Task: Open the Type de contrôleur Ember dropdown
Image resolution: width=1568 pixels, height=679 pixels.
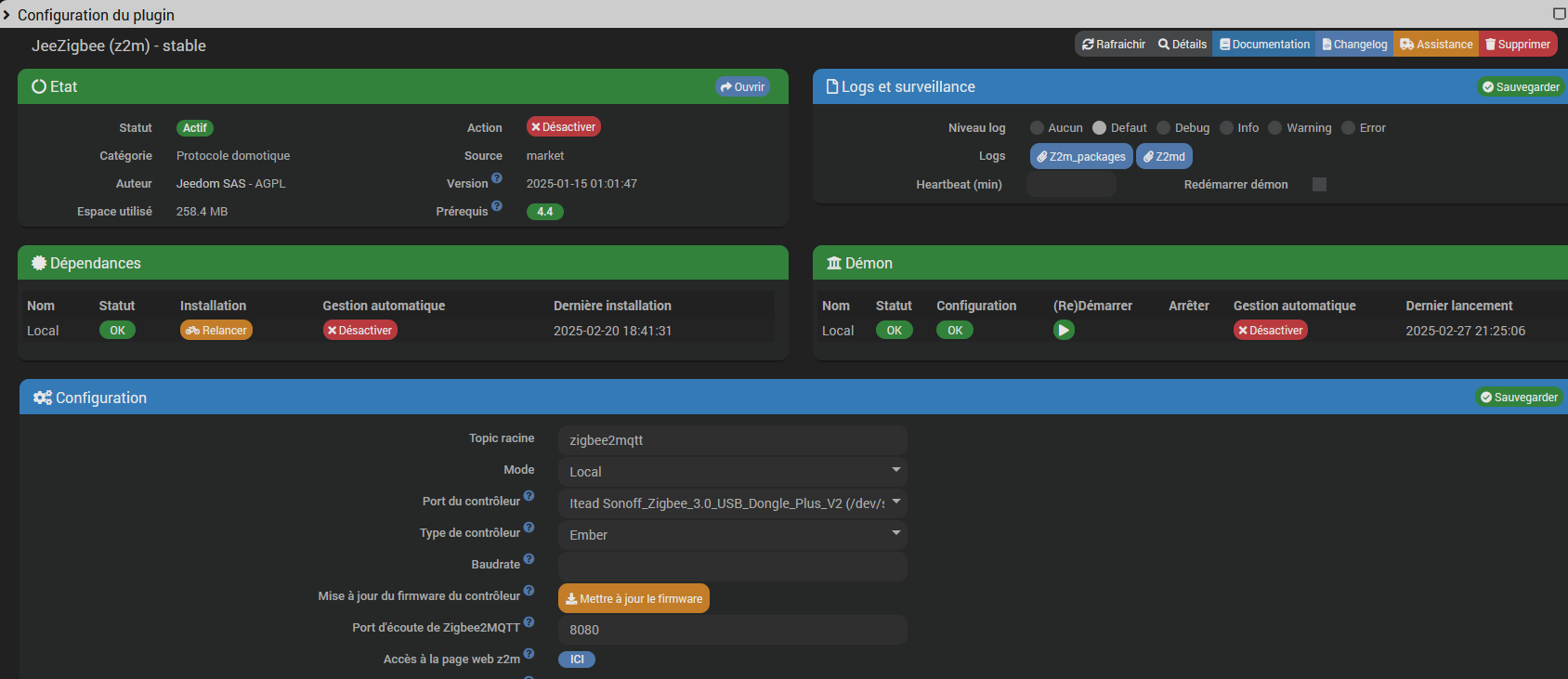Action: pos(732,535)
